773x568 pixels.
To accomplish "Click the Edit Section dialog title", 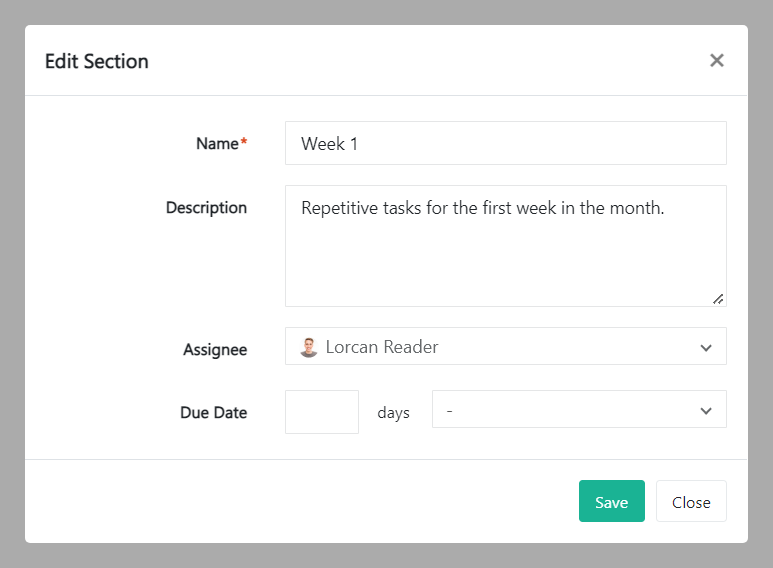I will pyautogui.click(x=97, y=61).
